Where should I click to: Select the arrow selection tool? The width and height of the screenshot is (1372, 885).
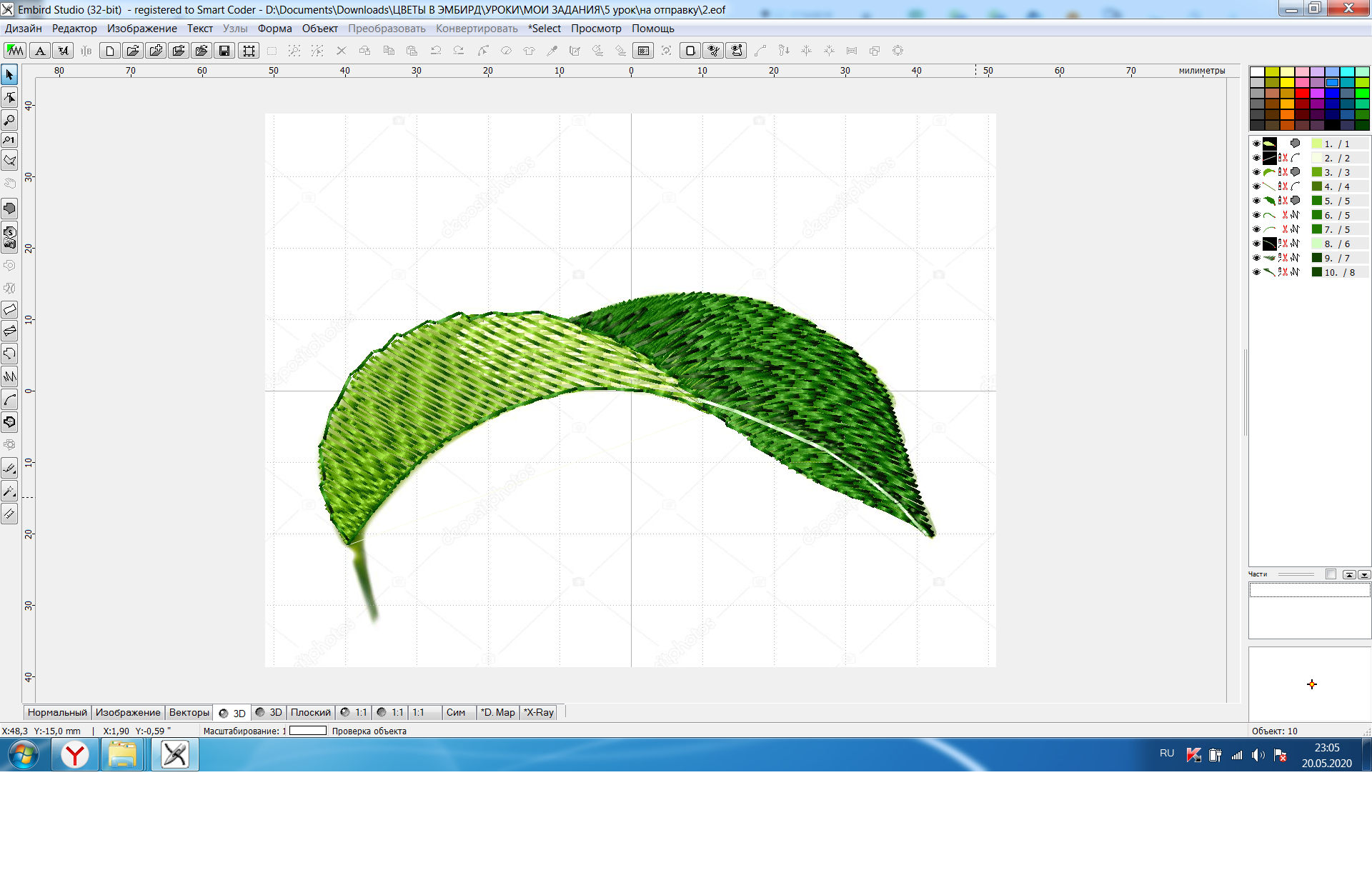click(9, 74)
